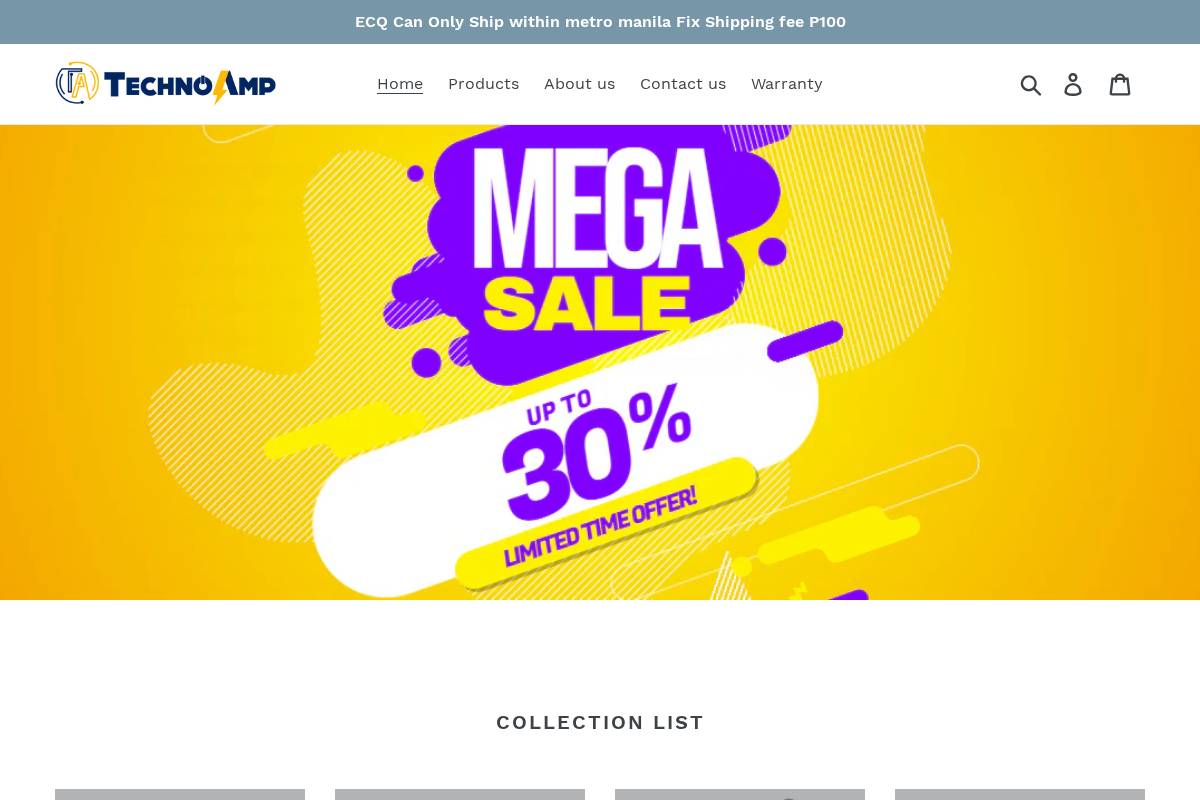Open the second collection thumbnail
Viewport: 1200px width, 800px height.
[x=460, y=794]
